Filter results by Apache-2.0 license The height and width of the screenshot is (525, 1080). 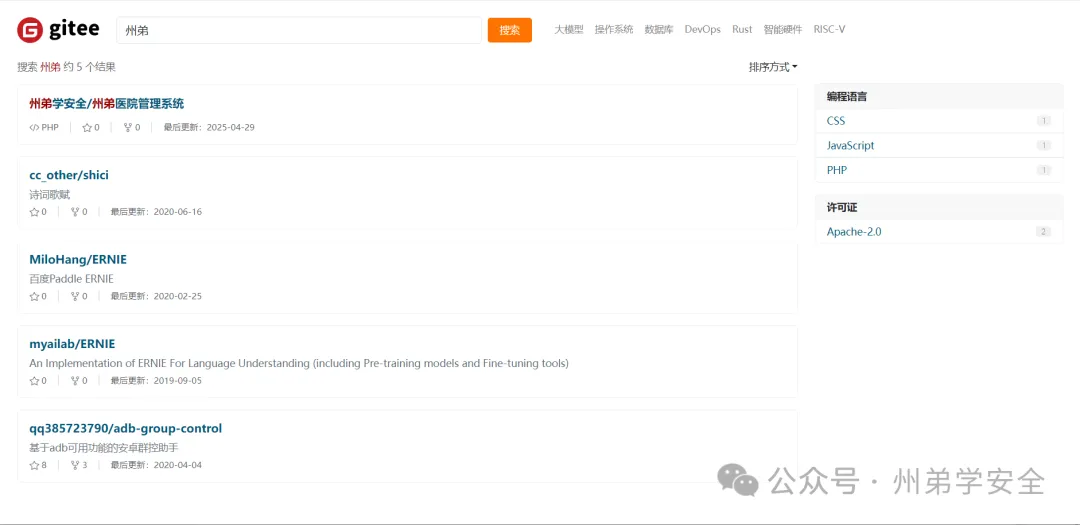point(854,231)
